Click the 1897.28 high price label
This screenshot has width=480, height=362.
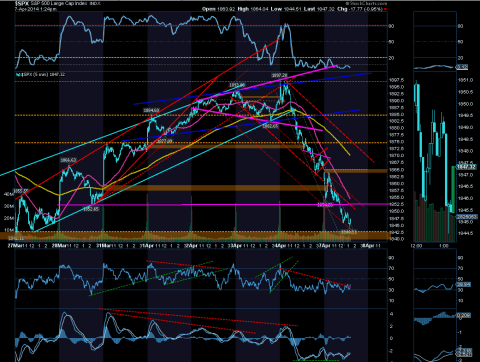point(279,76)
